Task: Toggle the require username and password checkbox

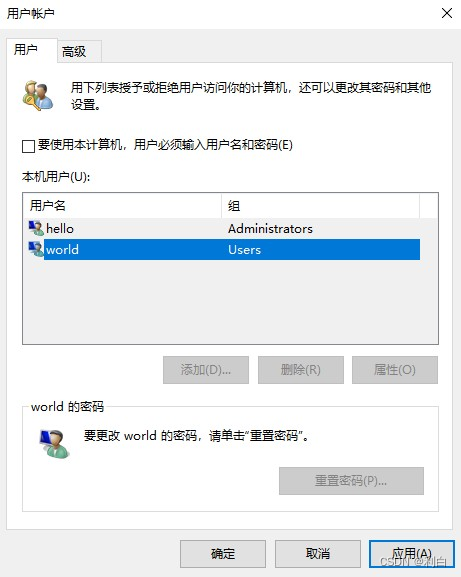Action: click(x=28, y=146)
